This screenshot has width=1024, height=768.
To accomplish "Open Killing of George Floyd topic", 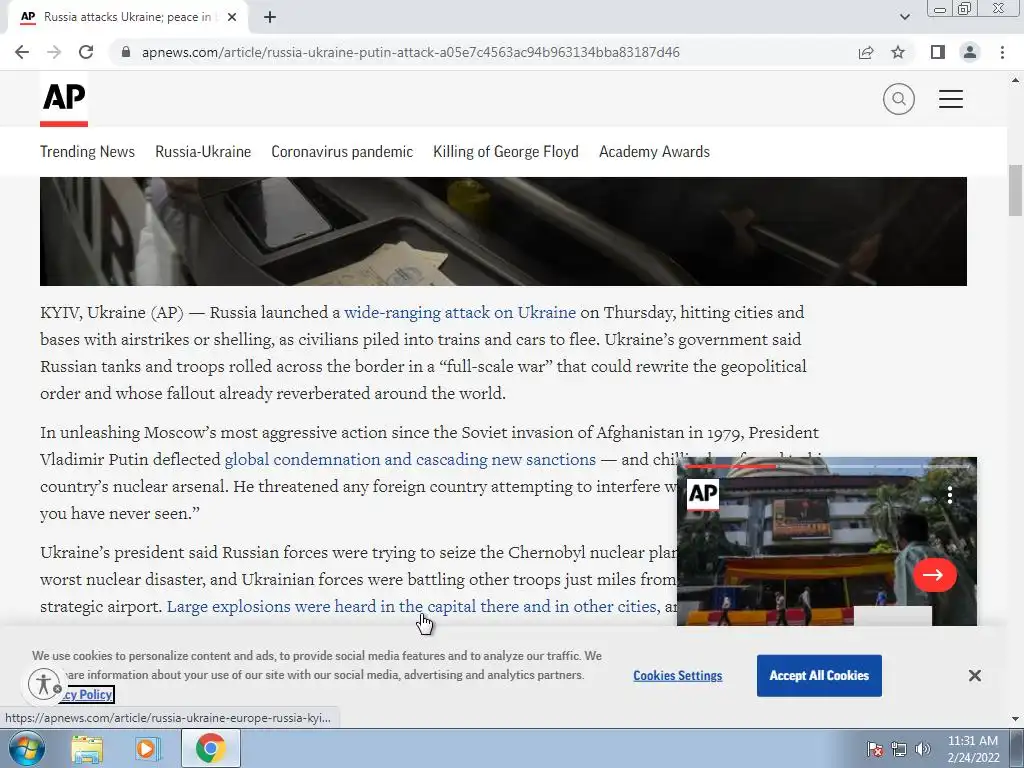I will [506, 152].
